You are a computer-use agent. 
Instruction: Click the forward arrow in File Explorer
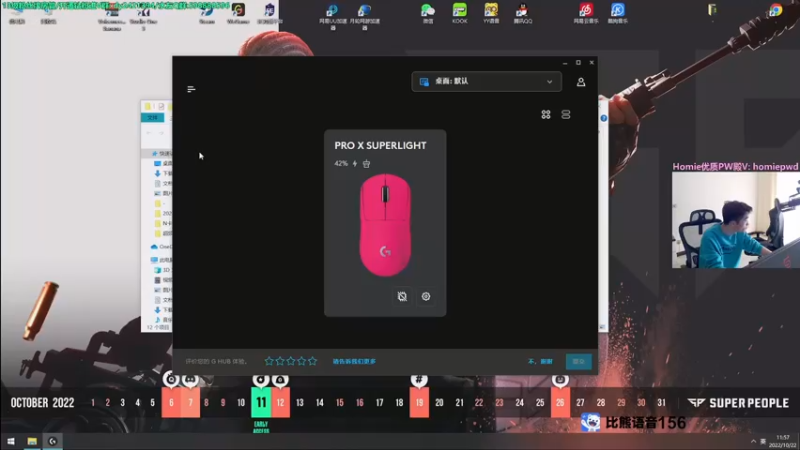161,133
